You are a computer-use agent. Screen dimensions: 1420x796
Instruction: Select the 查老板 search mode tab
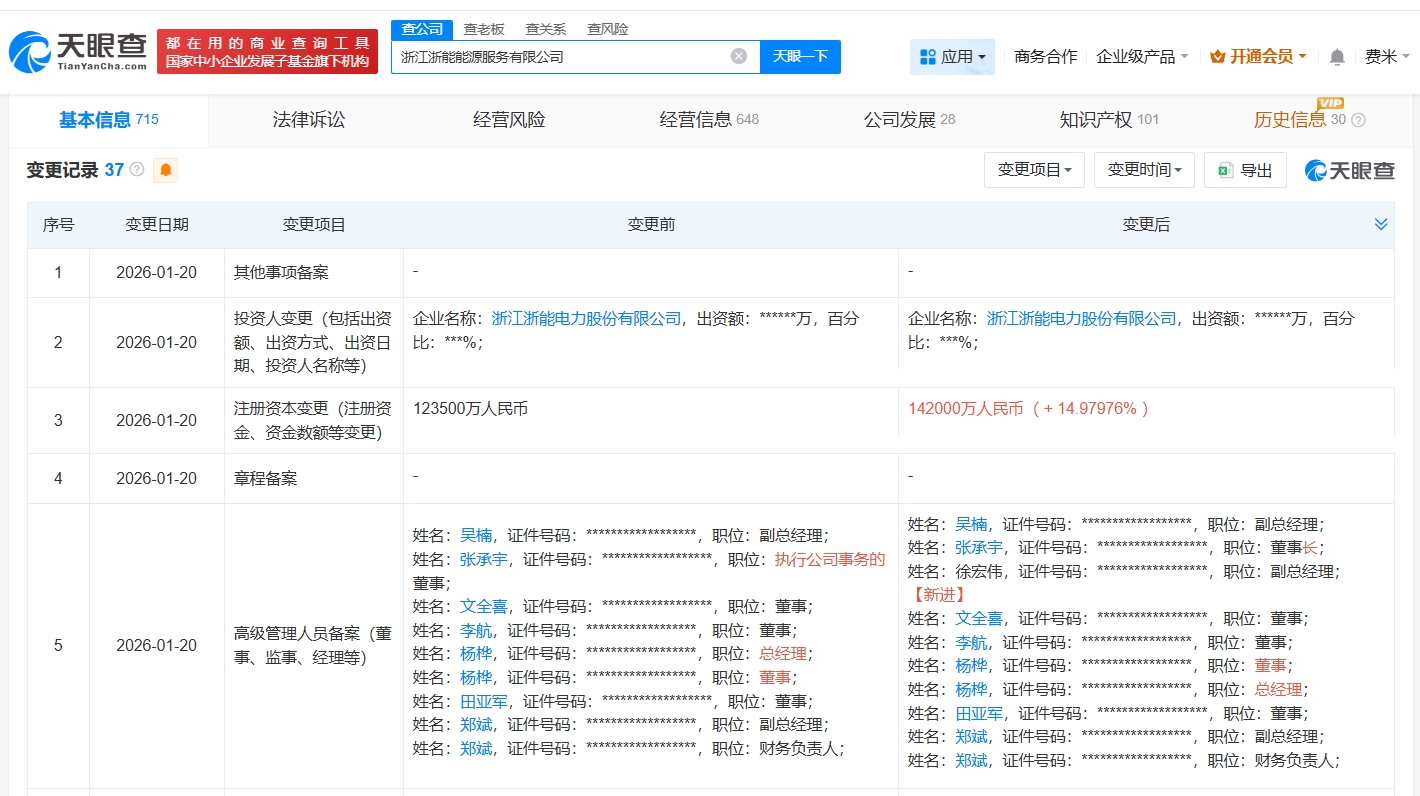(x=484, y=29)
